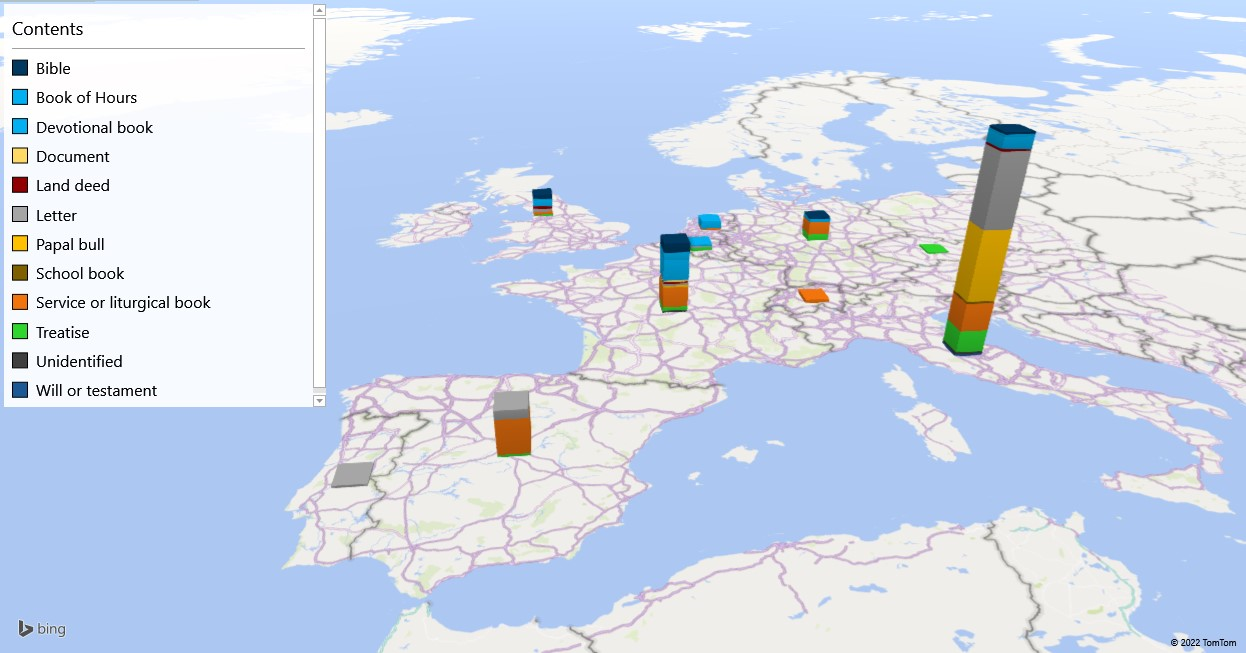This screenshot has width=1246, height=653.
Task: Click the small blue-green marker over Belgium
Action: 700,243
